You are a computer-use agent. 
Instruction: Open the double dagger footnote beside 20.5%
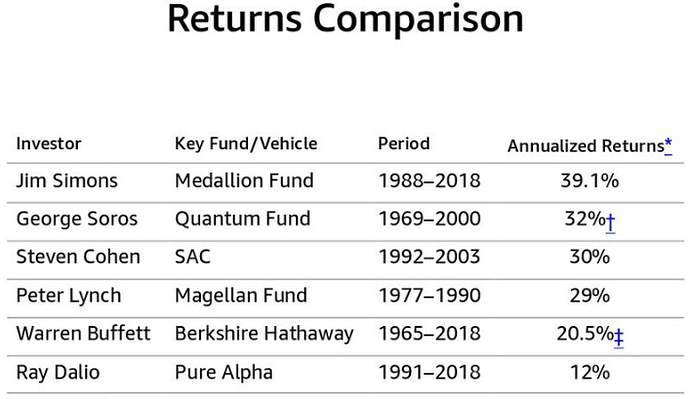pos(618,337)
